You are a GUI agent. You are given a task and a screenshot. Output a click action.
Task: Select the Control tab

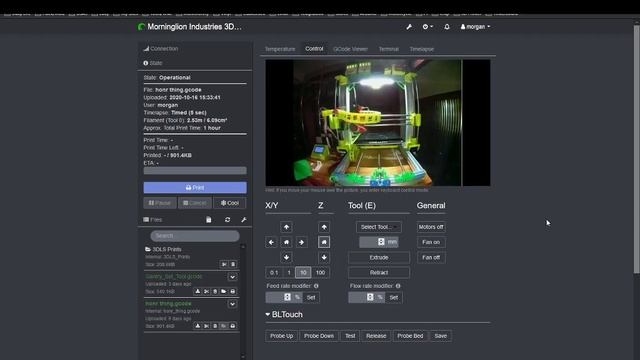click(x=314, y=49)
